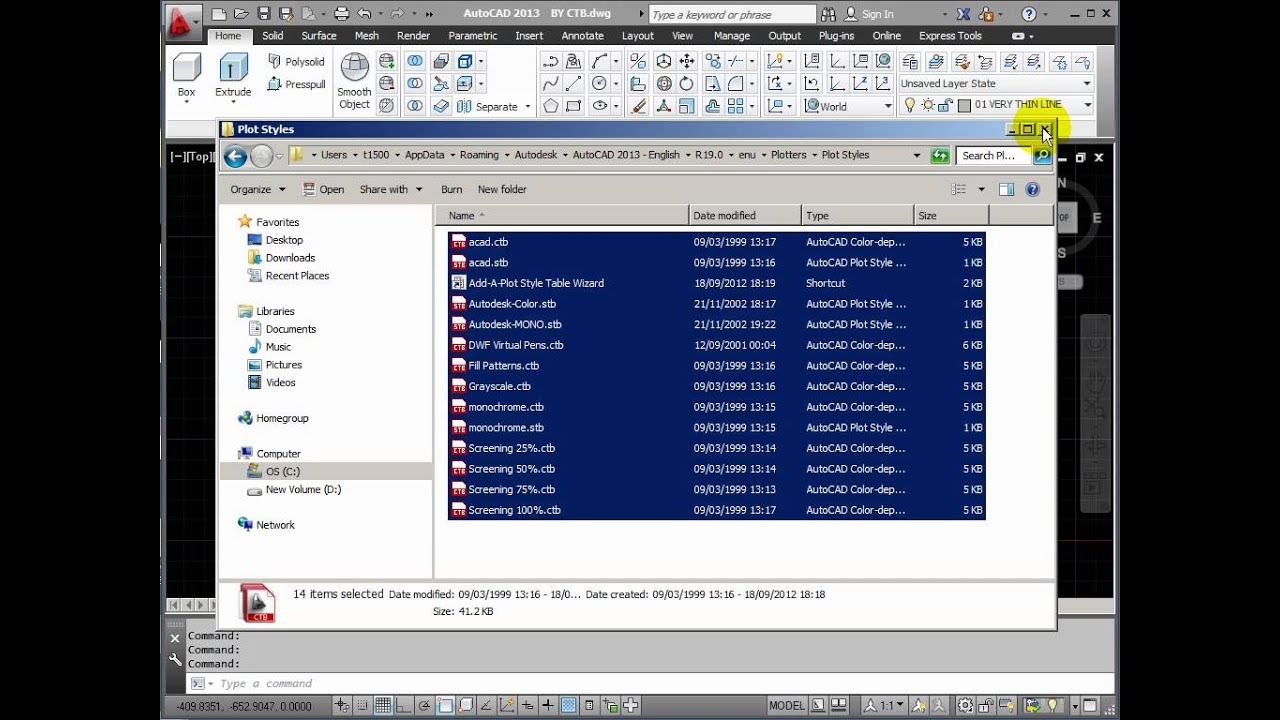The width and height of the screenshot is (1280, 720).
Task: Click the Open file icon in quick access toolbar
Action: [243, 14]
